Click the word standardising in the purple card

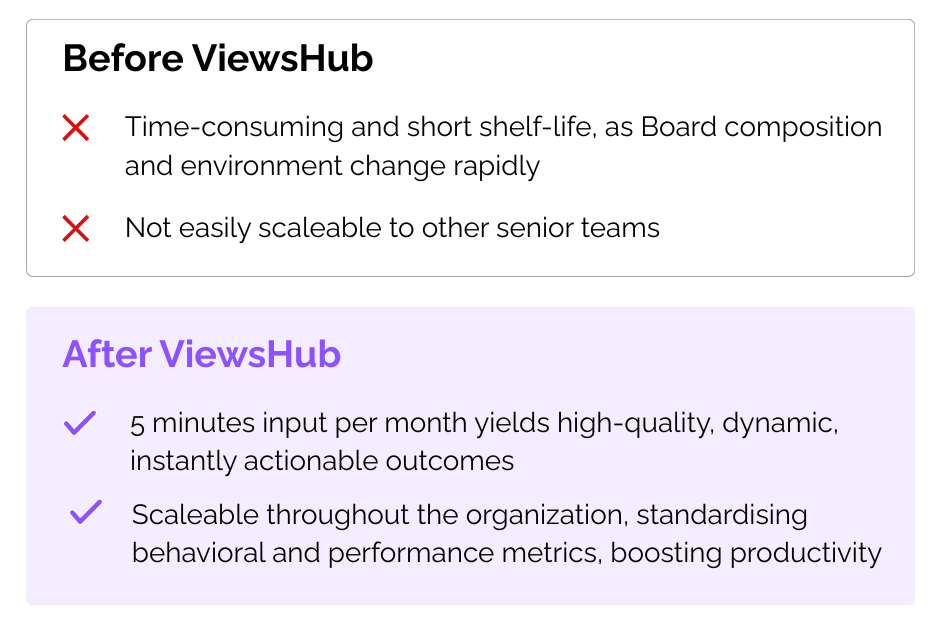coord(722,515)
